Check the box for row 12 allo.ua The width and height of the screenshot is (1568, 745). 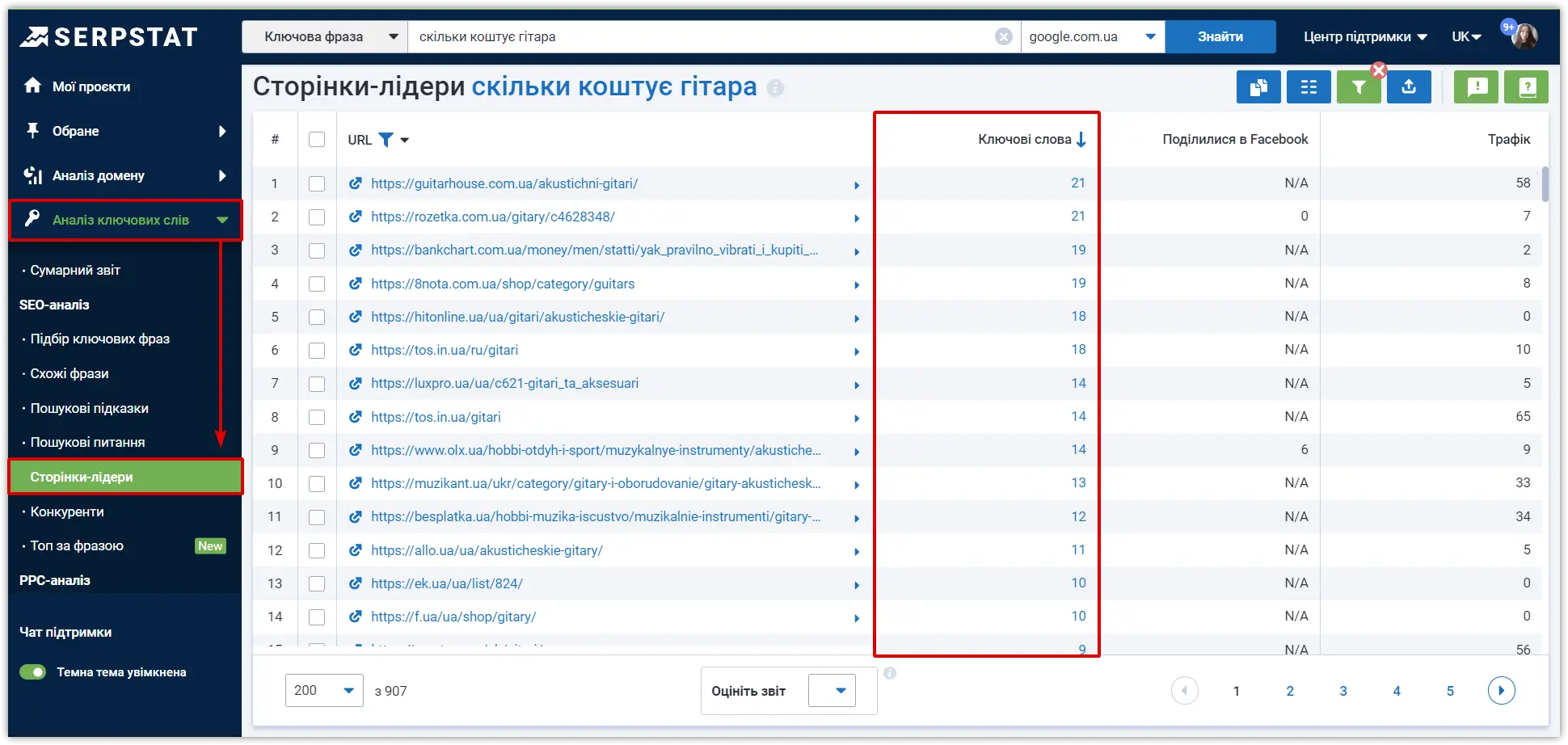click(x=317, y=550)
